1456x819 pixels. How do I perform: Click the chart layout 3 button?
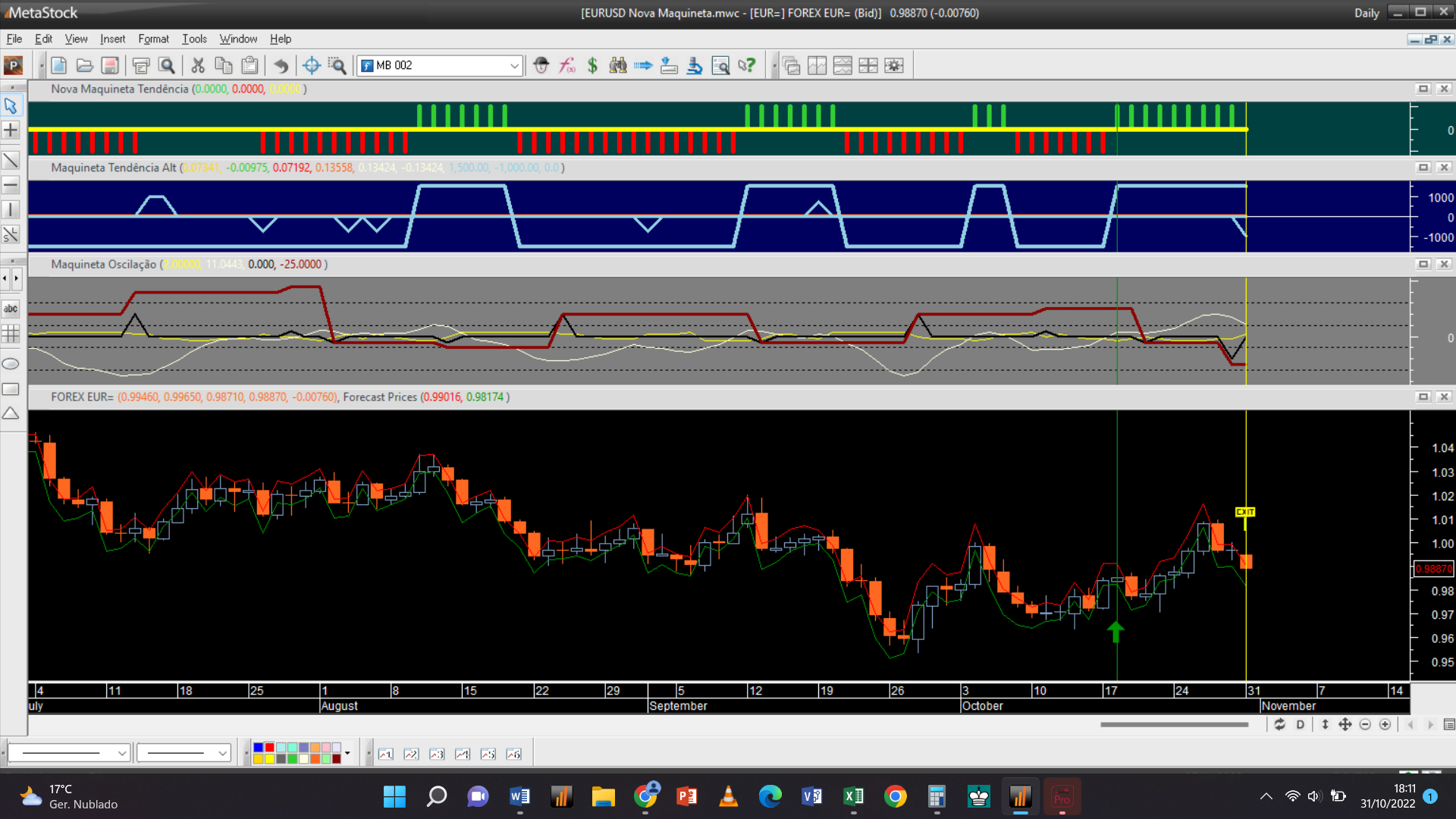point(437,754)
